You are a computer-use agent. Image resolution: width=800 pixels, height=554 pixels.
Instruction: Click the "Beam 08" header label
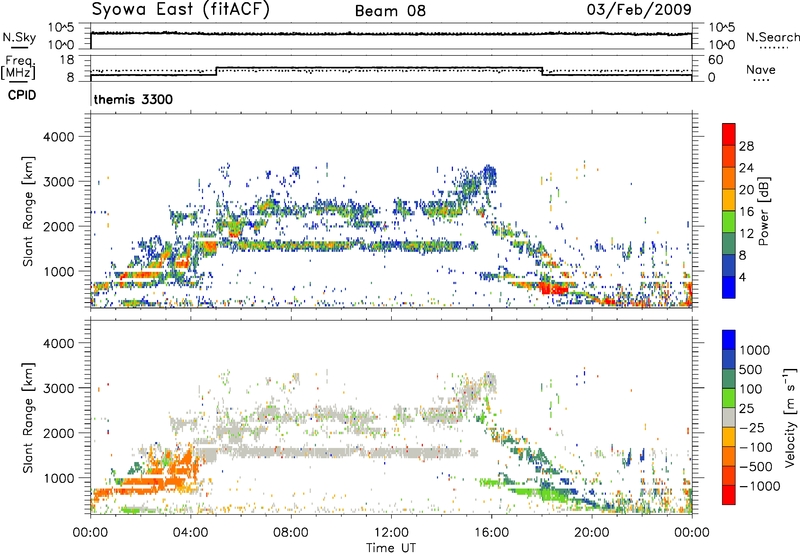pos(390,11)
